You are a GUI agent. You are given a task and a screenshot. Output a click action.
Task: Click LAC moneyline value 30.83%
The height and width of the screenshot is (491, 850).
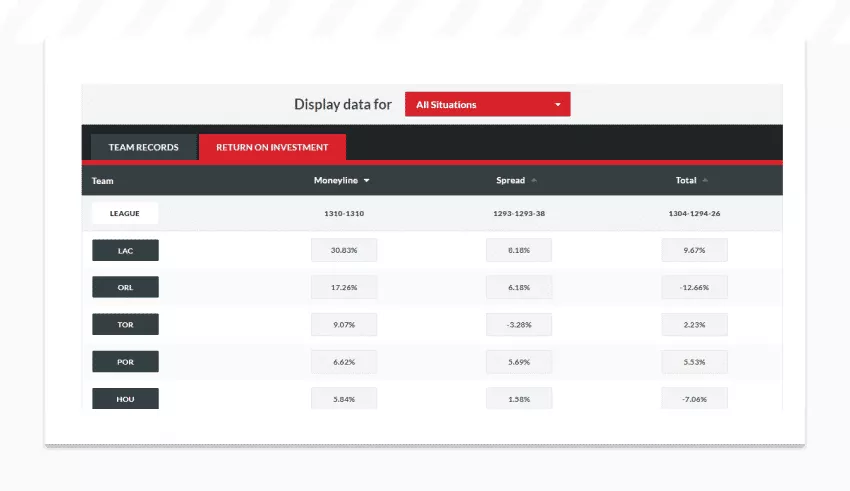click(344, 250)
